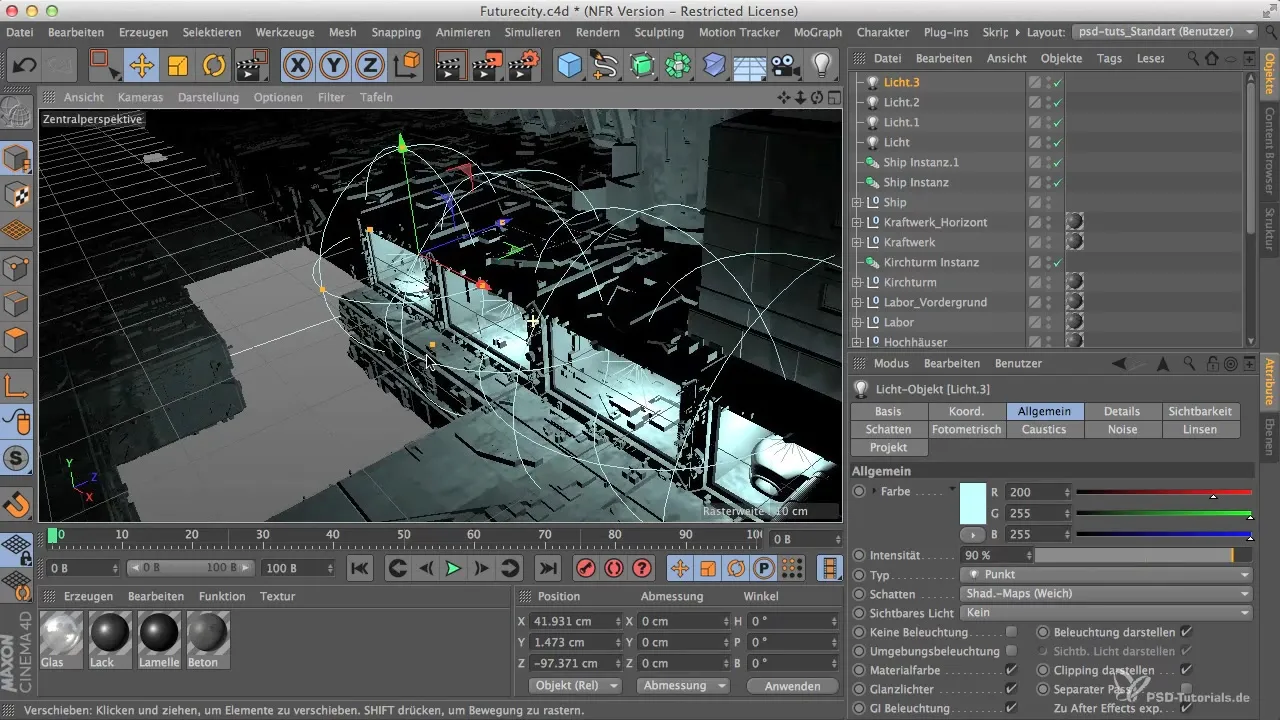Viewport: 1280px width, 720px height.
Task: Open the Erzeugen menu in the material manager
Action: [88, 596]
